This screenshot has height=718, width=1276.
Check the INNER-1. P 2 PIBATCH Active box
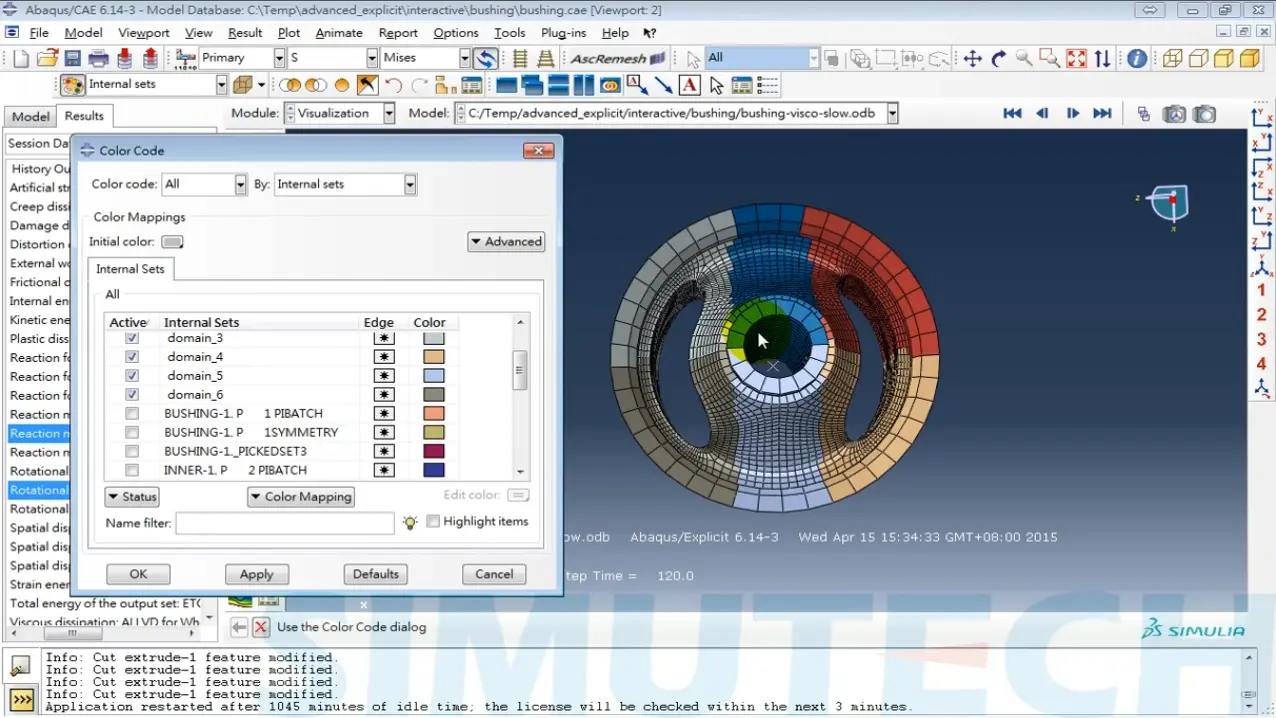[132, 470]
